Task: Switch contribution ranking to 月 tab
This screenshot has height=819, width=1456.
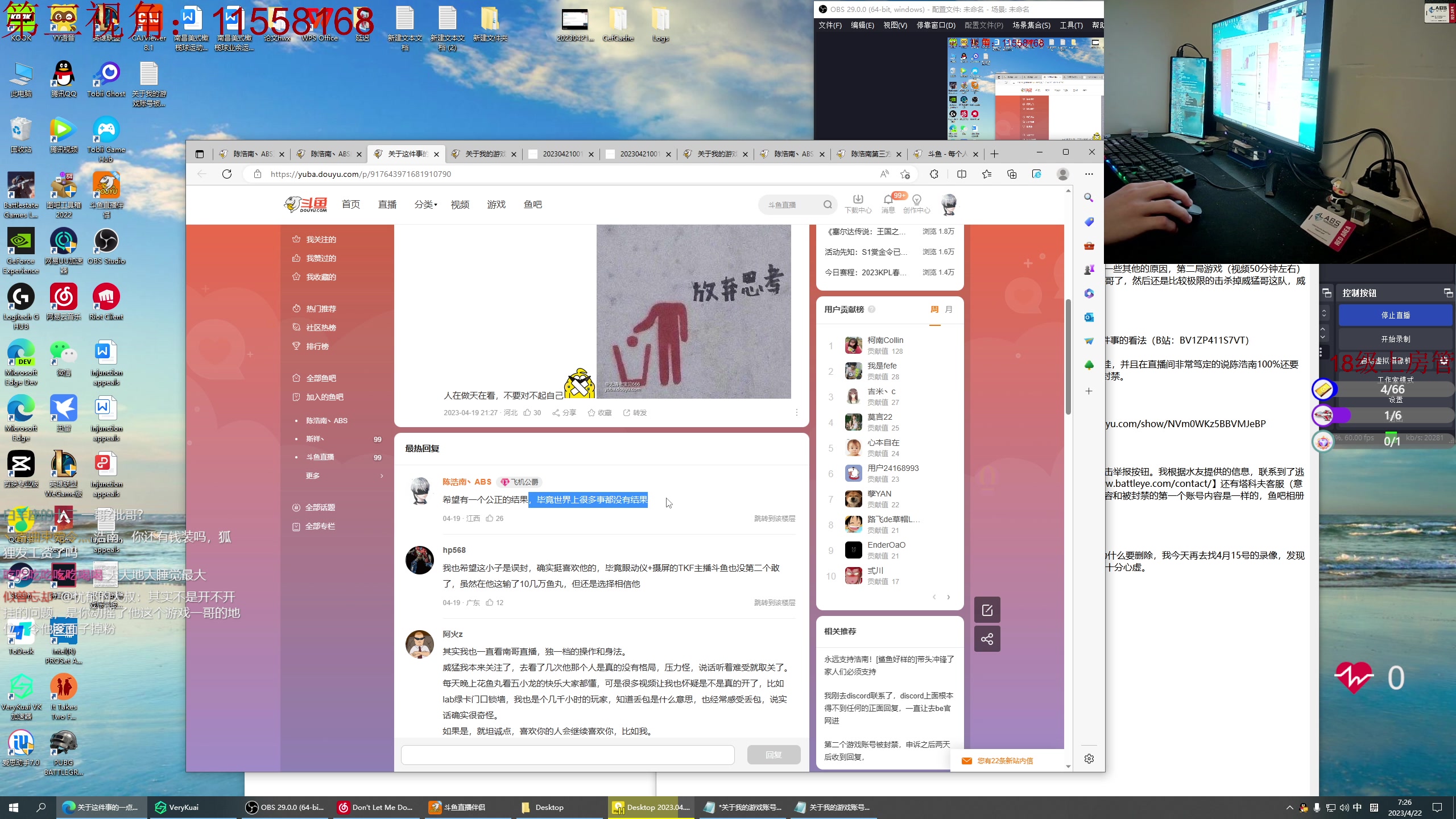Action: coord(949,309)
